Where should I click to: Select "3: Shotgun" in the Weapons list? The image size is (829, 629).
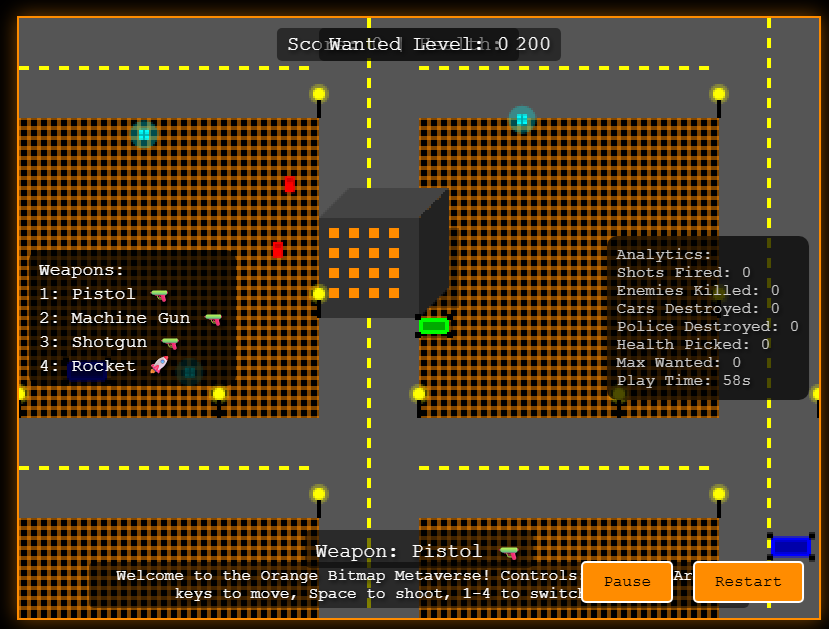[94, 343]
